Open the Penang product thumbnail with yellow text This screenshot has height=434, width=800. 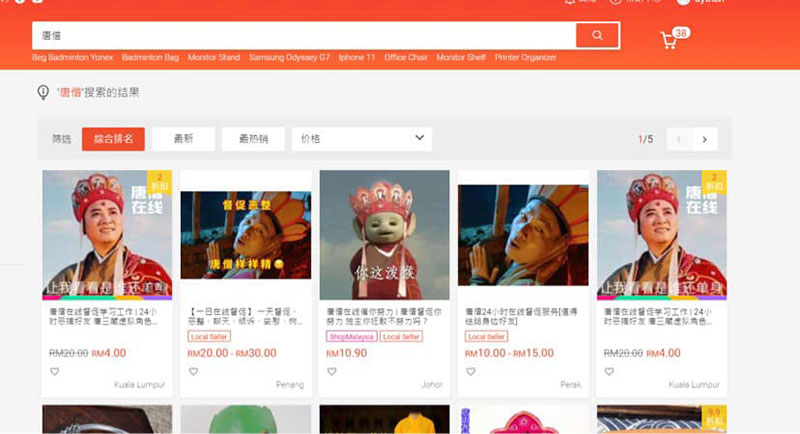coord(246,235)
